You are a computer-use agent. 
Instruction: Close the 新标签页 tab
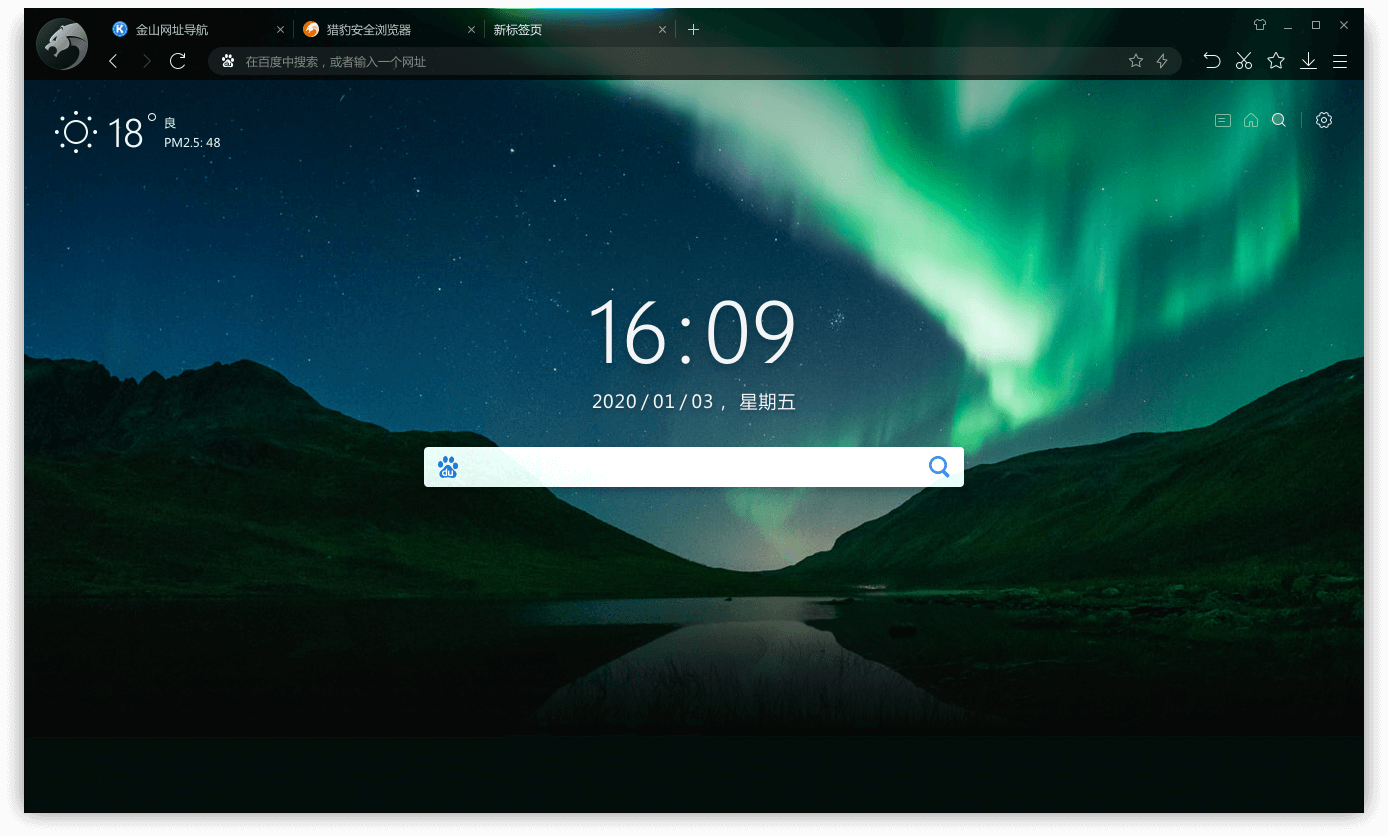pyautogui.click(x=662, y=30)
